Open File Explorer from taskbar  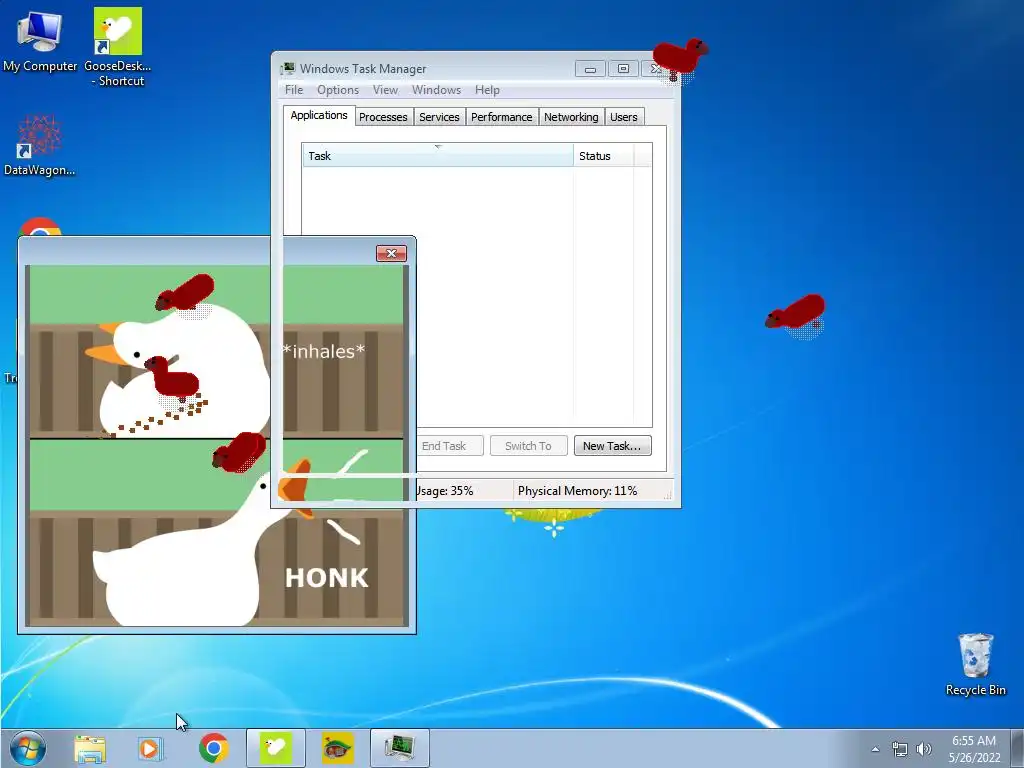[x=90, y=748]
